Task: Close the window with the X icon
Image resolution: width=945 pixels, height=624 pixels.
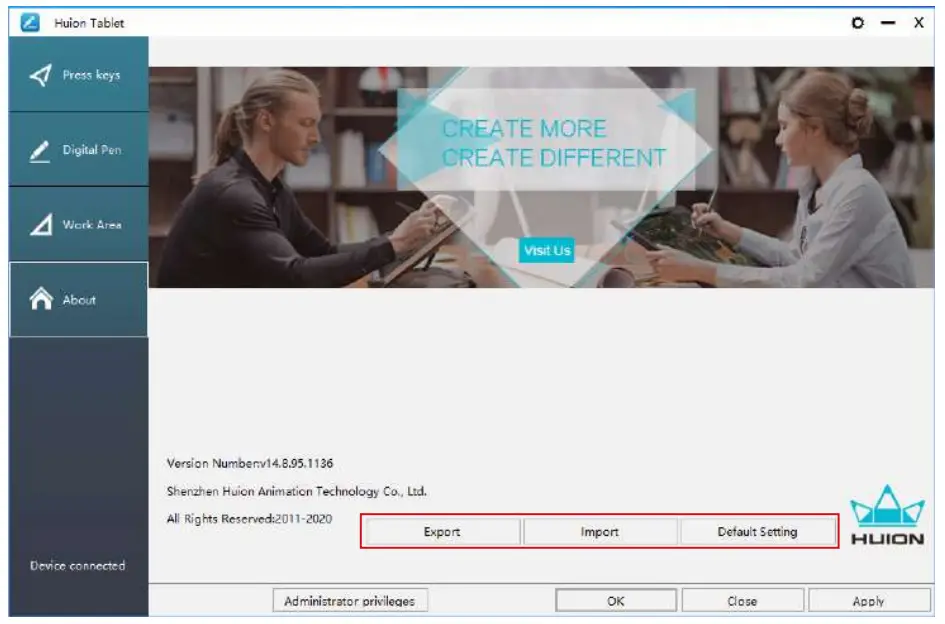Action: tap(918, 23)
